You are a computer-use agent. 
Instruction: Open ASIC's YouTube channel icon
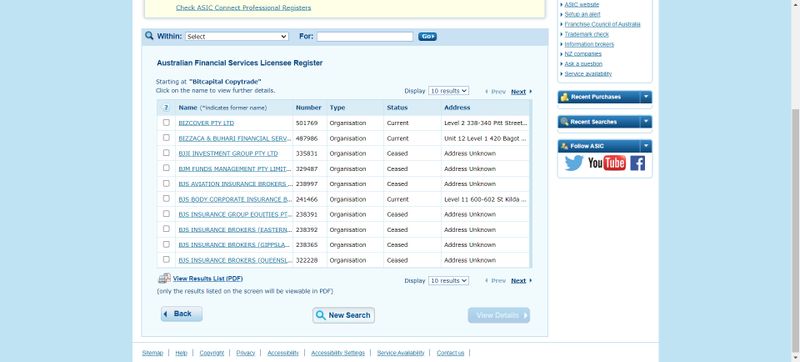(x=607, y=163)
